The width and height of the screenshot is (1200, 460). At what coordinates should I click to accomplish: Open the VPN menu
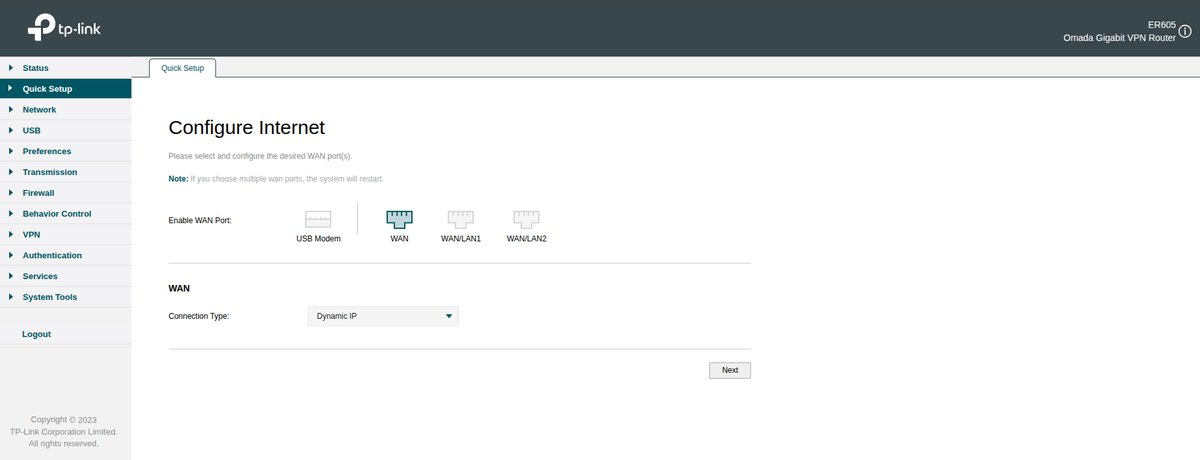[65, 234]
